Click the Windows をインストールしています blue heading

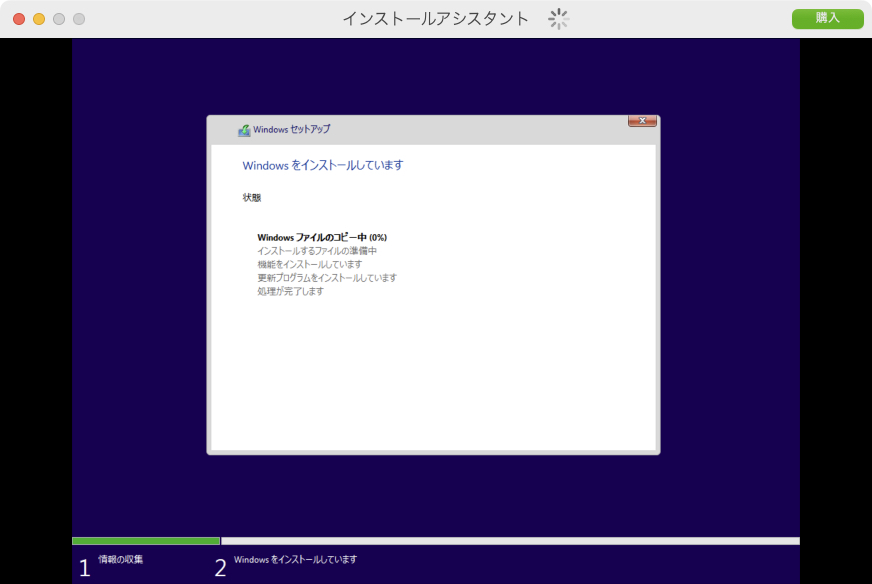tap(321, 165)
